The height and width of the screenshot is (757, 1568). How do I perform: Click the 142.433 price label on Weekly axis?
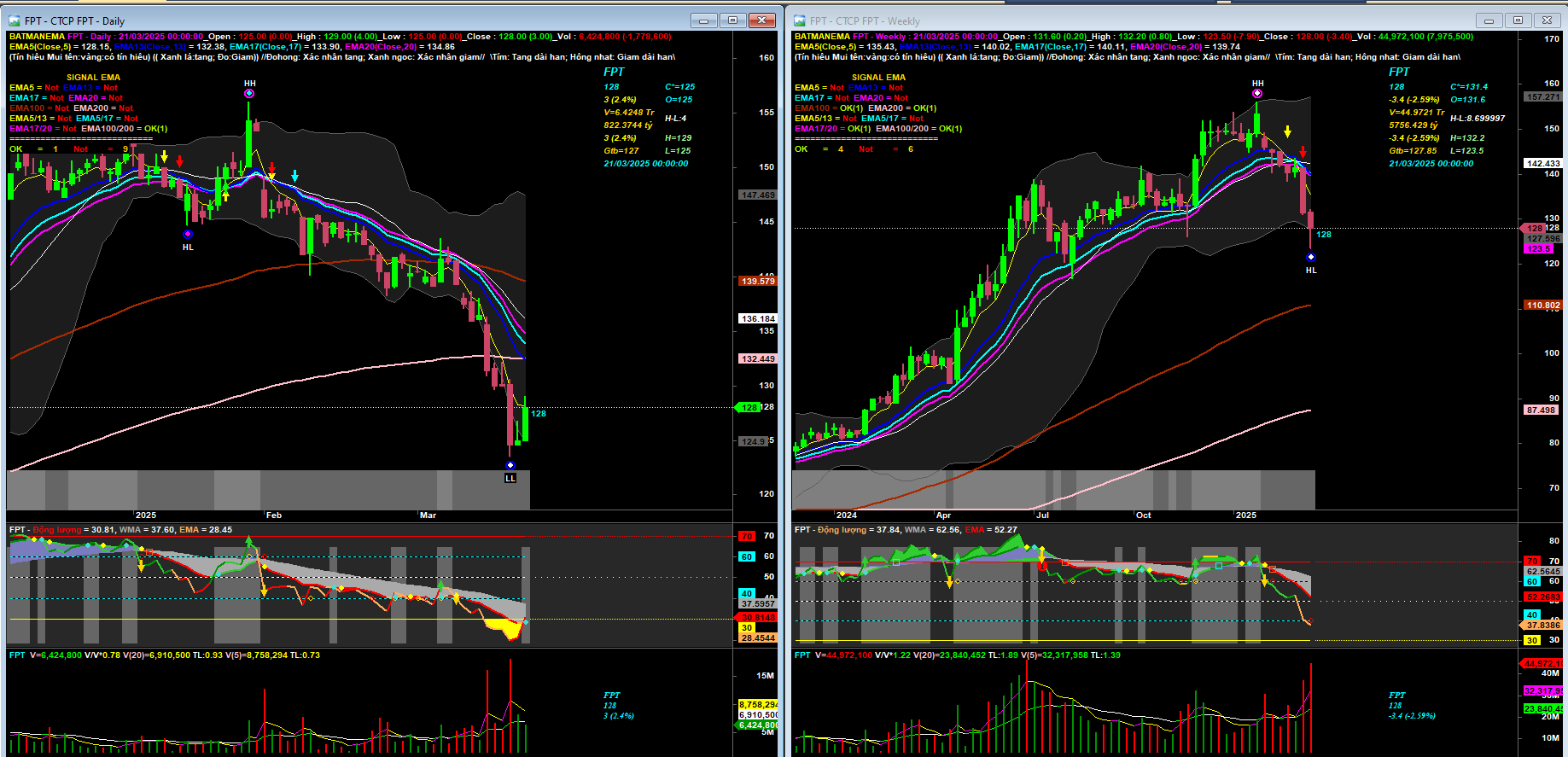(x=1543, y=163)
